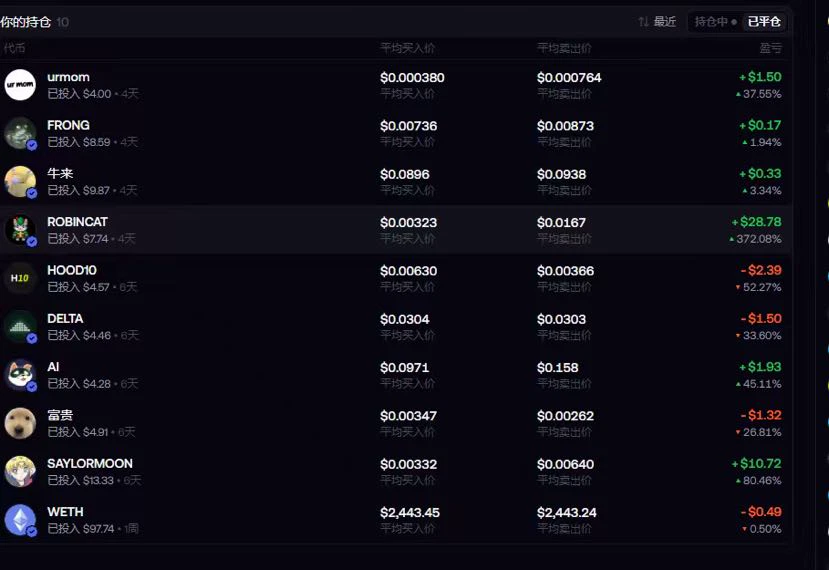This screenshot has height=570, width=829.
Task: Click the AI cat token avatar
Action: tap(20, 375)
